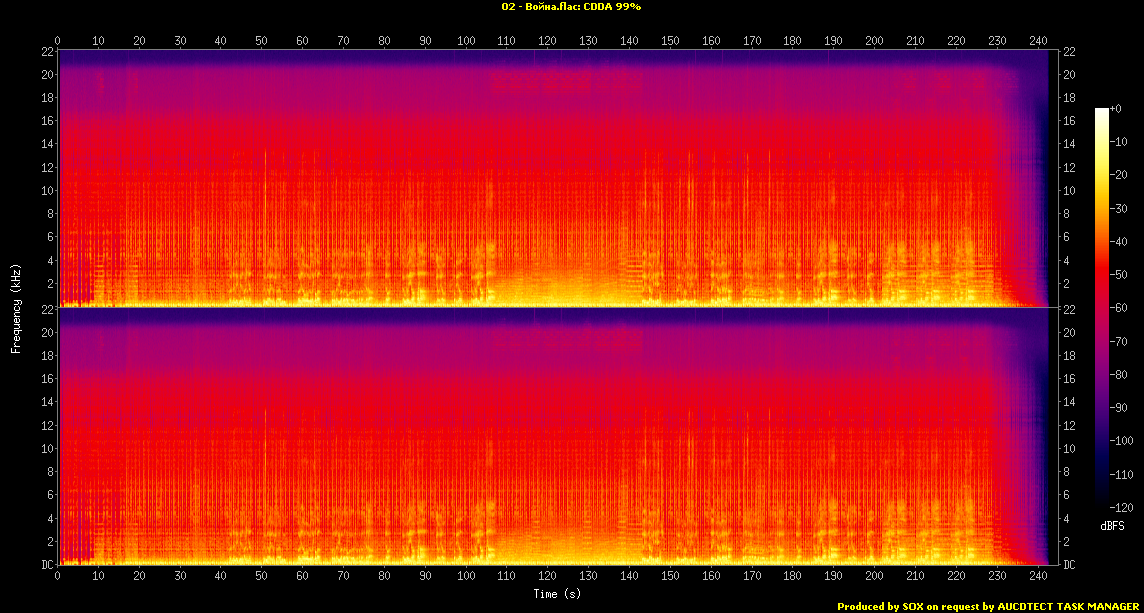Image resolution: width=1144 pixels, height=613 pixels.
Task: Click the 10 s tick on top time axis
Action: pos(98,40)
